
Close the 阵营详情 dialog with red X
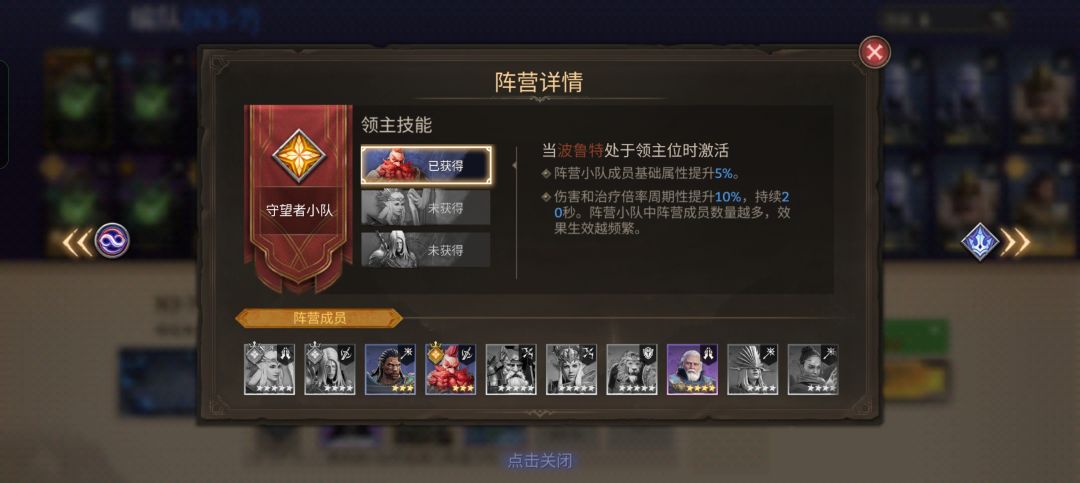tap(875, 52)
